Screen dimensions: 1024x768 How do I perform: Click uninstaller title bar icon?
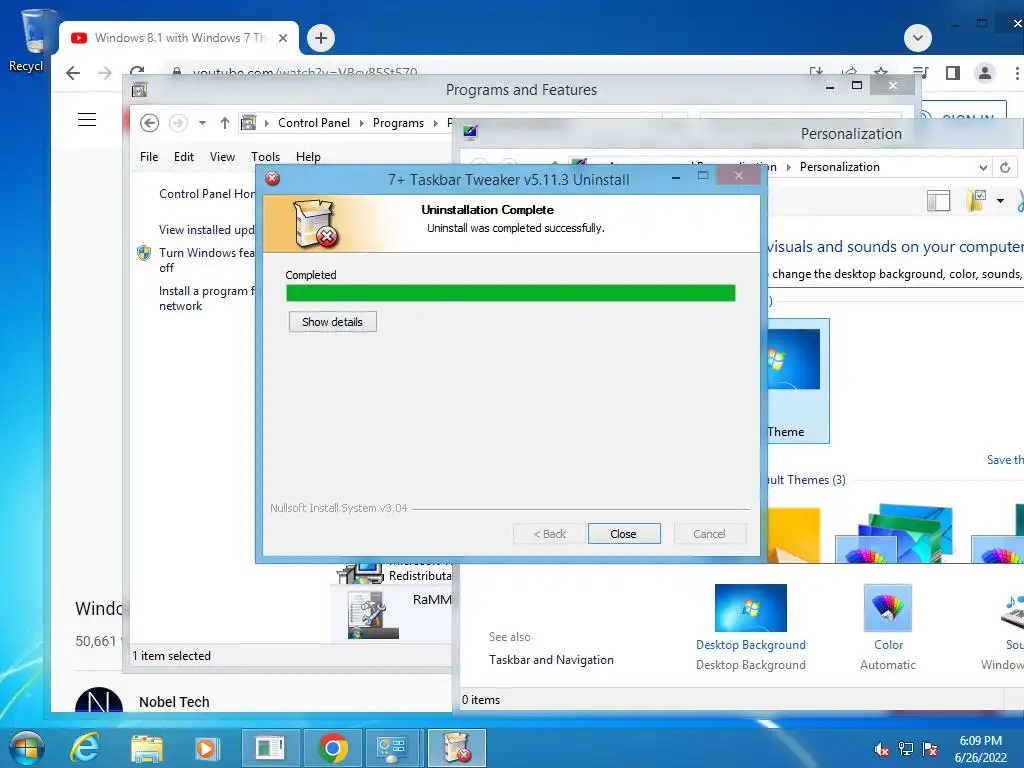tap(273, 178)
